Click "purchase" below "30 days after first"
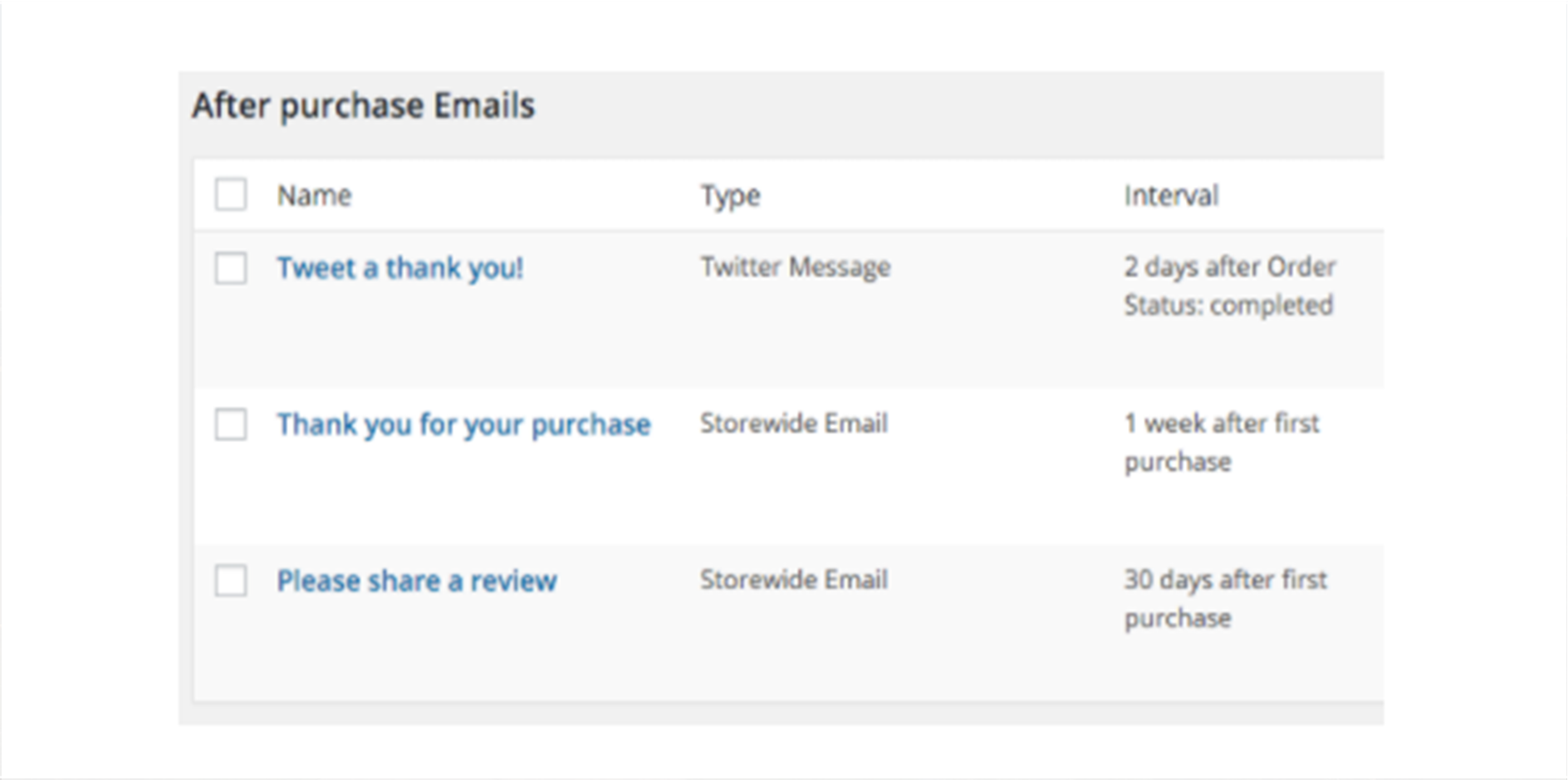This screenshot has height=780, width=1568. coord(1177,618)
